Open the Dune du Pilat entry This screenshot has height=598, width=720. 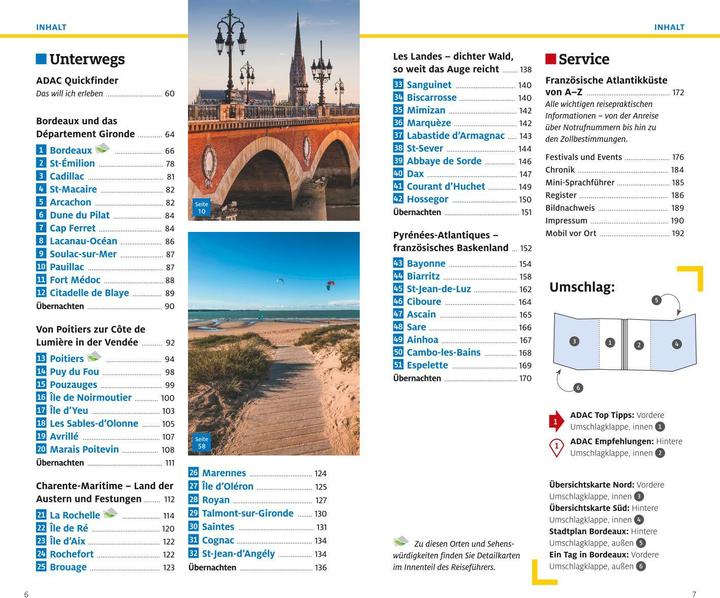point(105,215)
